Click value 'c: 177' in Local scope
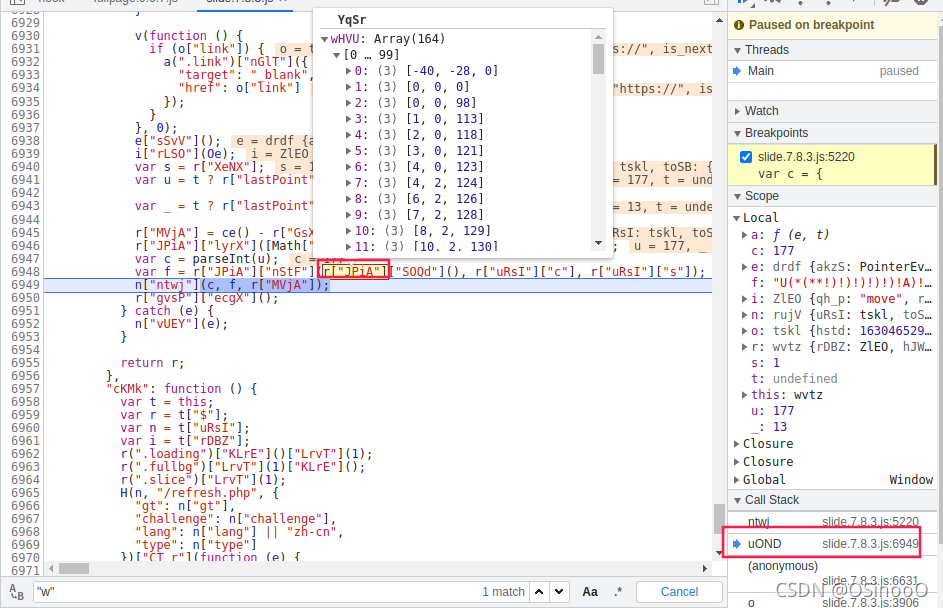The image size is (943, 608). [x=773, y=251]
